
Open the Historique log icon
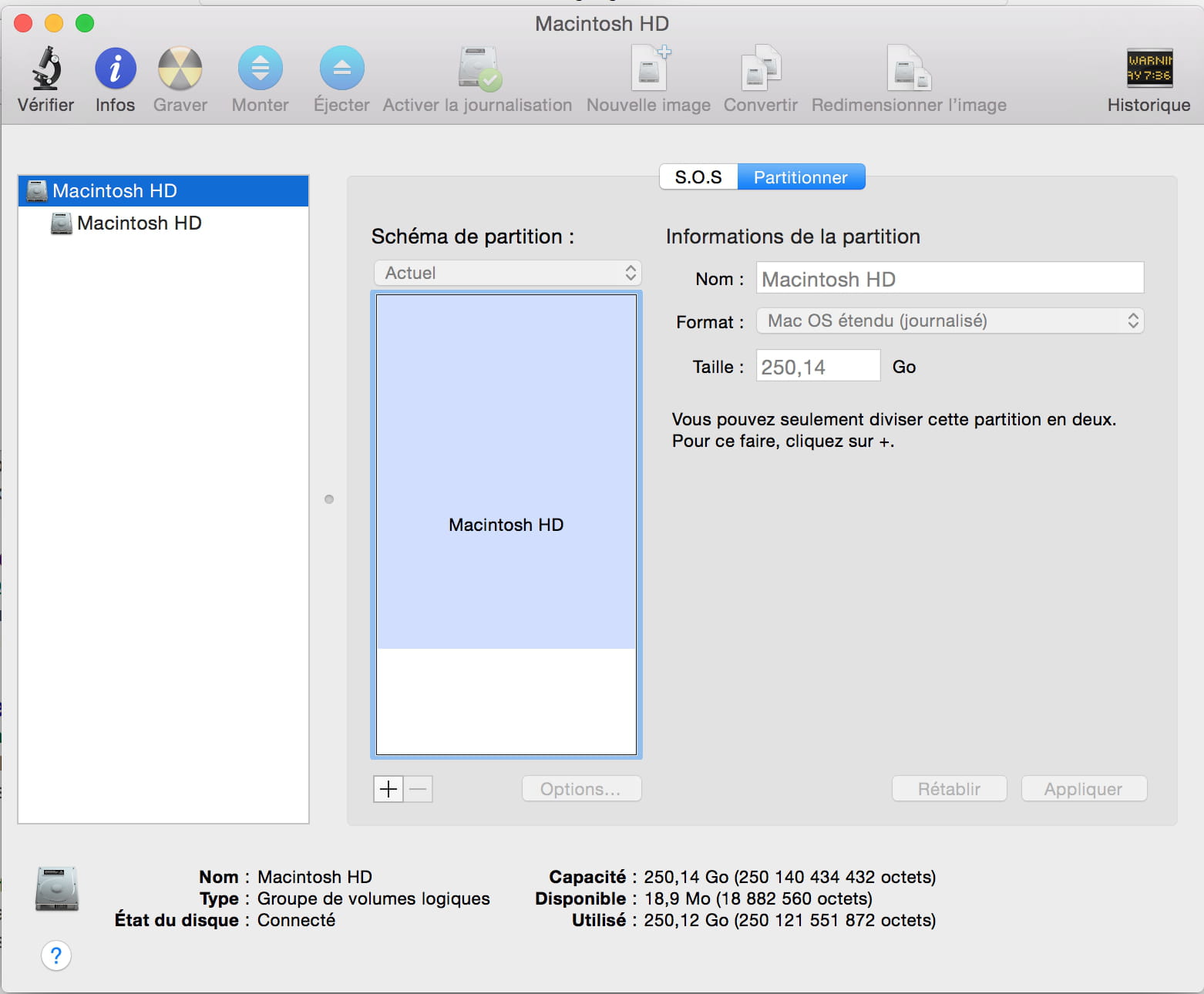click(x=1149, y=69)
